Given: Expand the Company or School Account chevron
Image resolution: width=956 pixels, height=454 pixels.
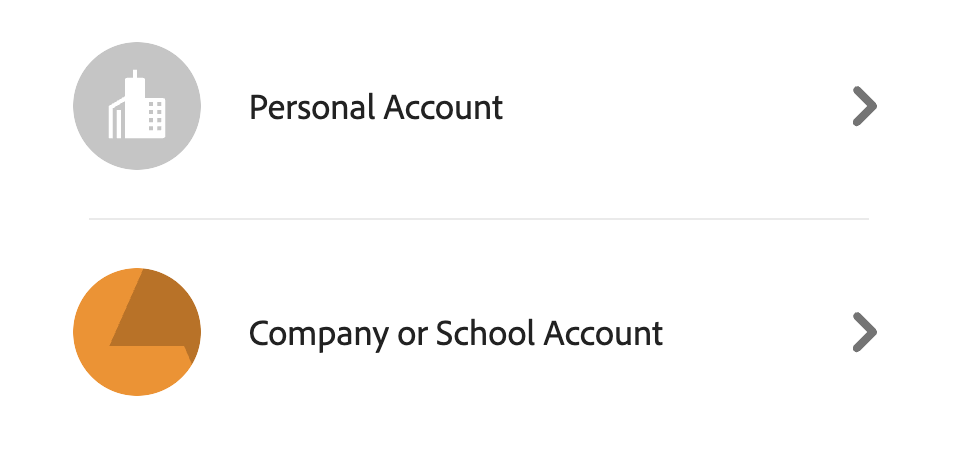Looking at the screenshot, I should [x=864, y=332].
